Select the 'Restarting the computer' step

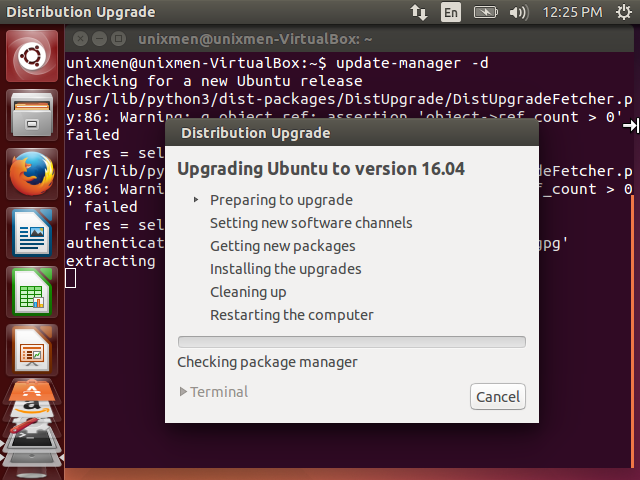[x=292, y=315]
